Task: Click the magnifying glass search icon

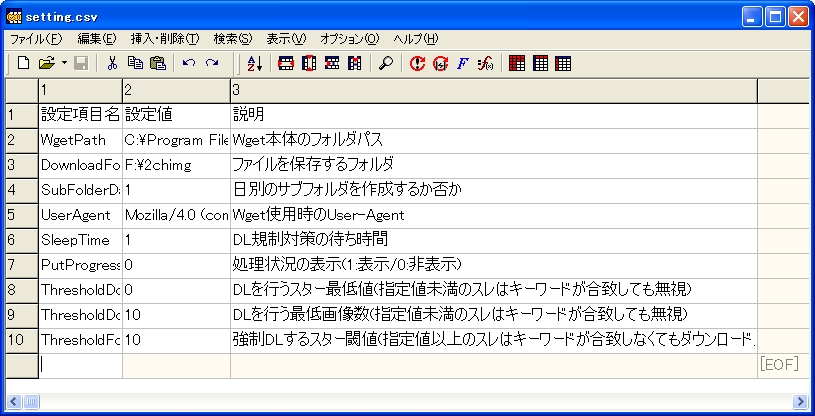Action: click(386, 63)
